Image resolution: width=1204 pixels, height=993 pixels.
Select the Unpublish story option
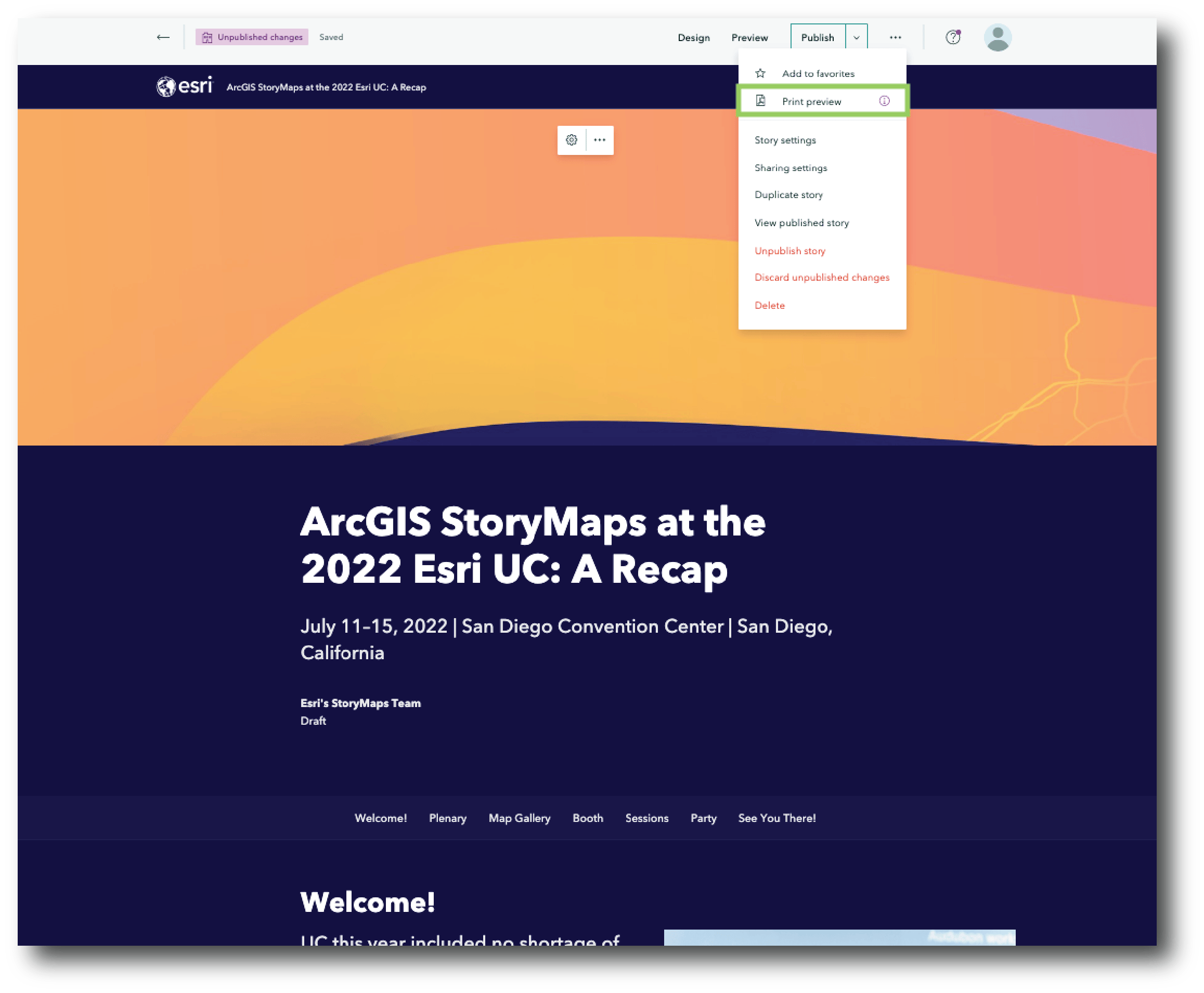click(x=789, y=250)
